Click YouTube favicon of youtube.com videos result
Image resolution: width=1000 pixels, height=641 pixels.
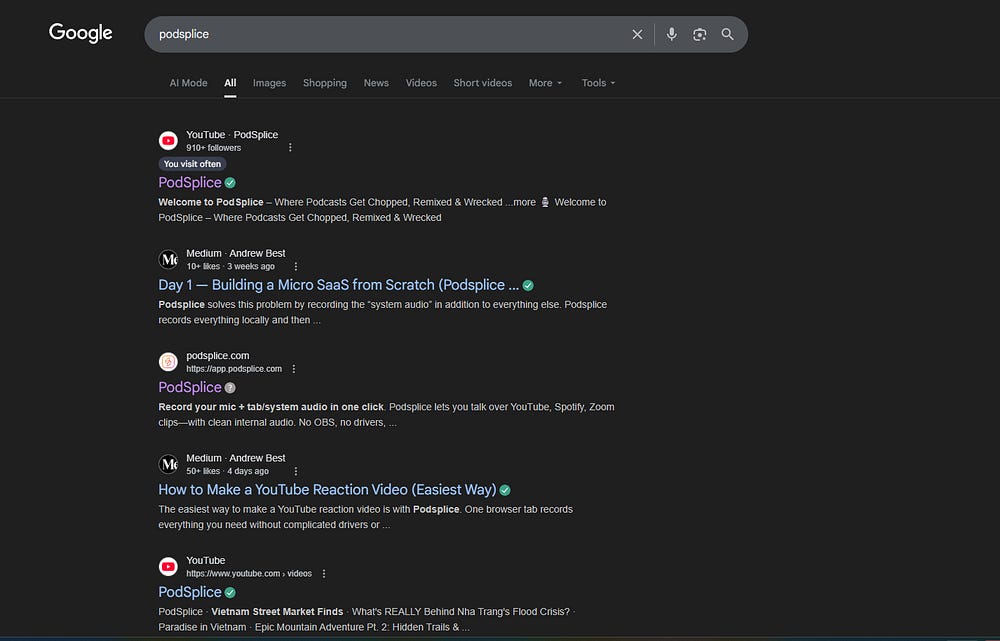(x=168, y=566)
